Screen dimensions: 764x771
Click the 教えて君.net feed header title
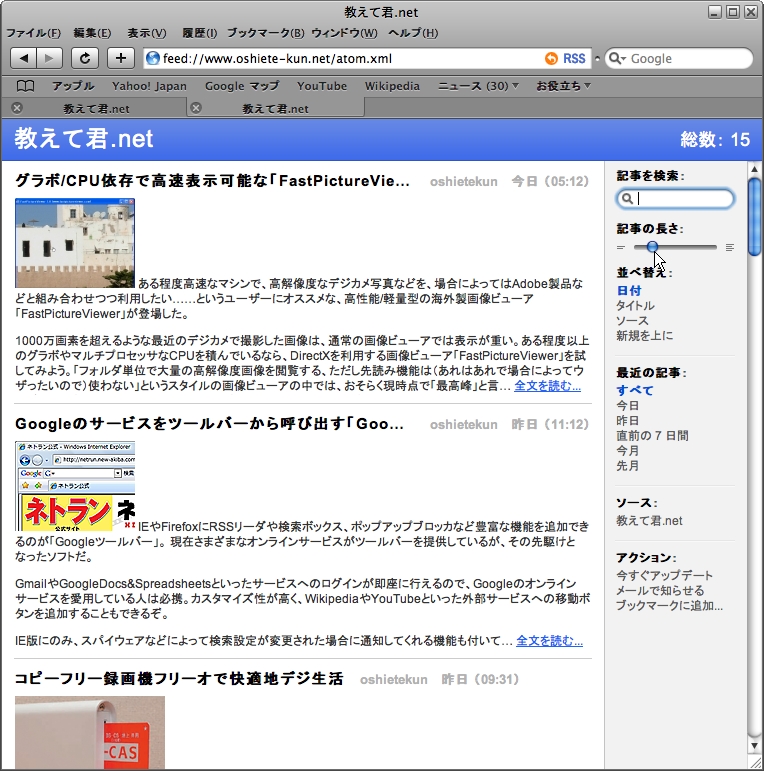click(x=84, y=139)
